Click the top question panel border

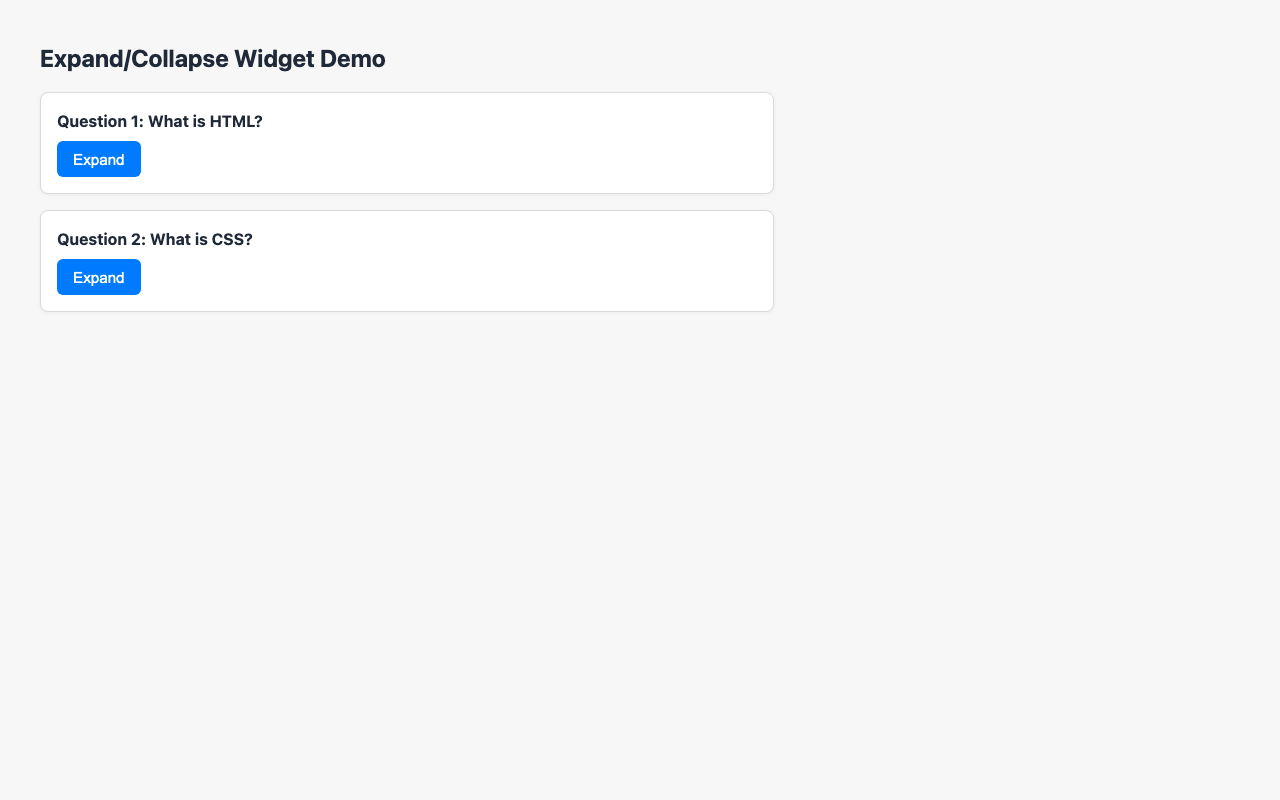coord(406,92)
